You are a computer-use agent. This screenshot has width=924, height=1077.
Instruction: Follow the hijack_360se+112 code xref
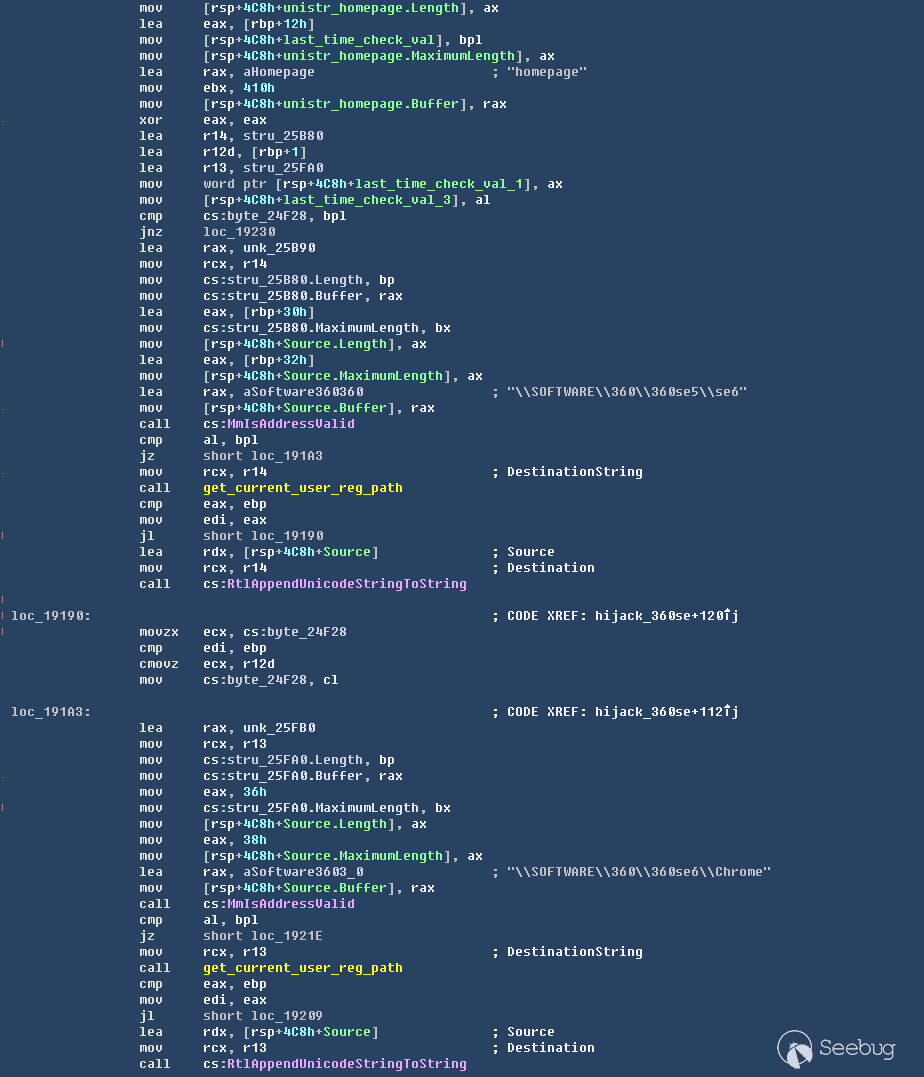(x=666, y=712)
